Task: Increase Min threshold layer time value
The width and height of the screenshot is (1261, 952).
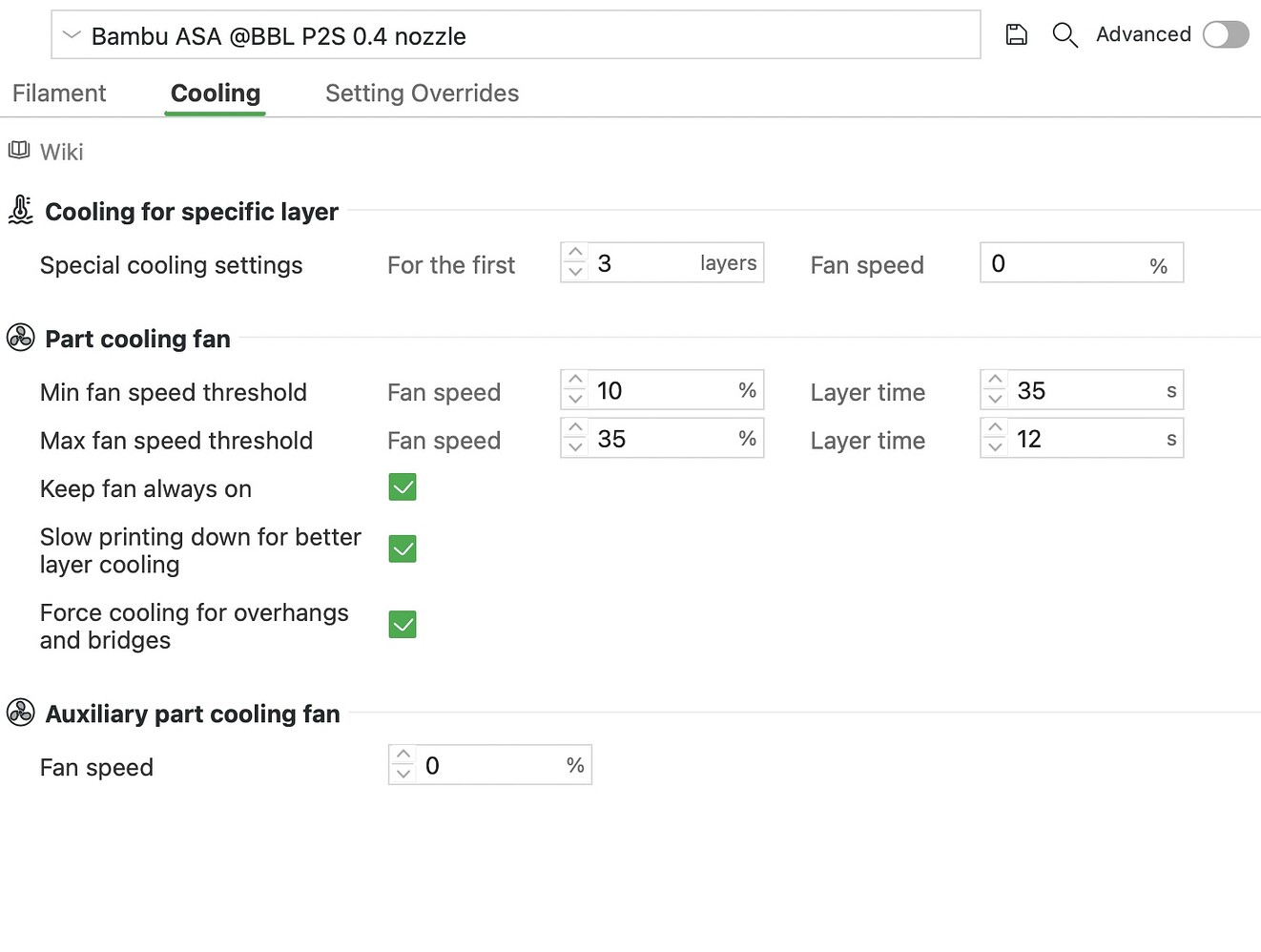Action: pyautogui.click(x=995, y=380)
